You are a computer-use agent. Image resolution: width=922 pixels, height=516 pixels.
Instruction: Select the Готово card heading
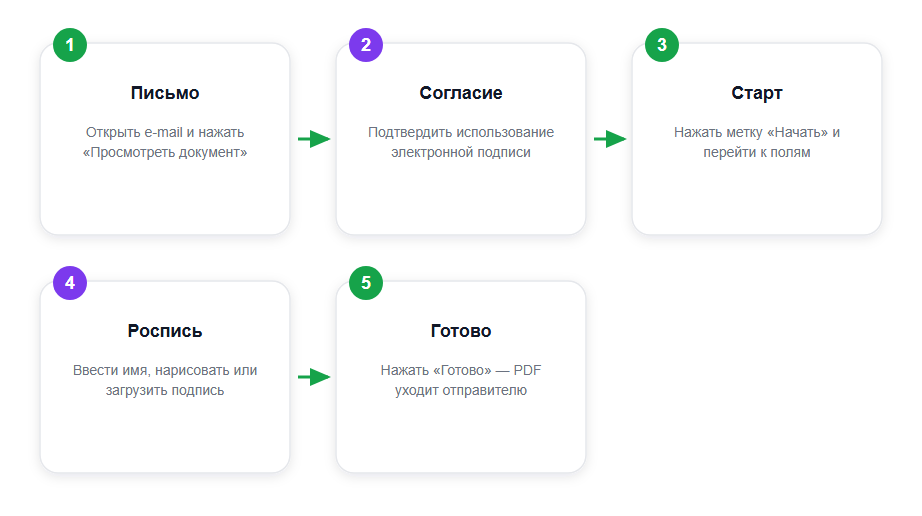(461, 331)
